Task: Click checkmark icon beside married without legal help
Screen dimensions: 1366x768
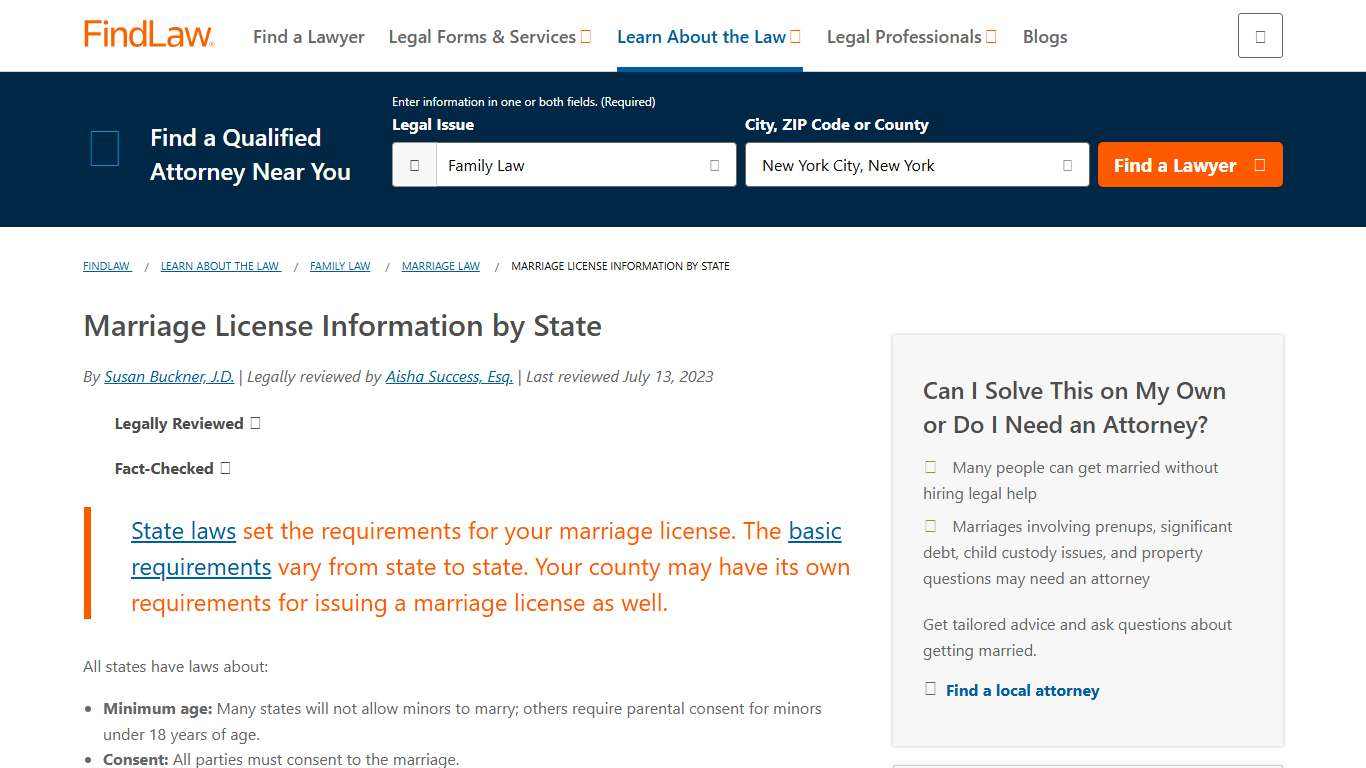Action: [929, 466]
